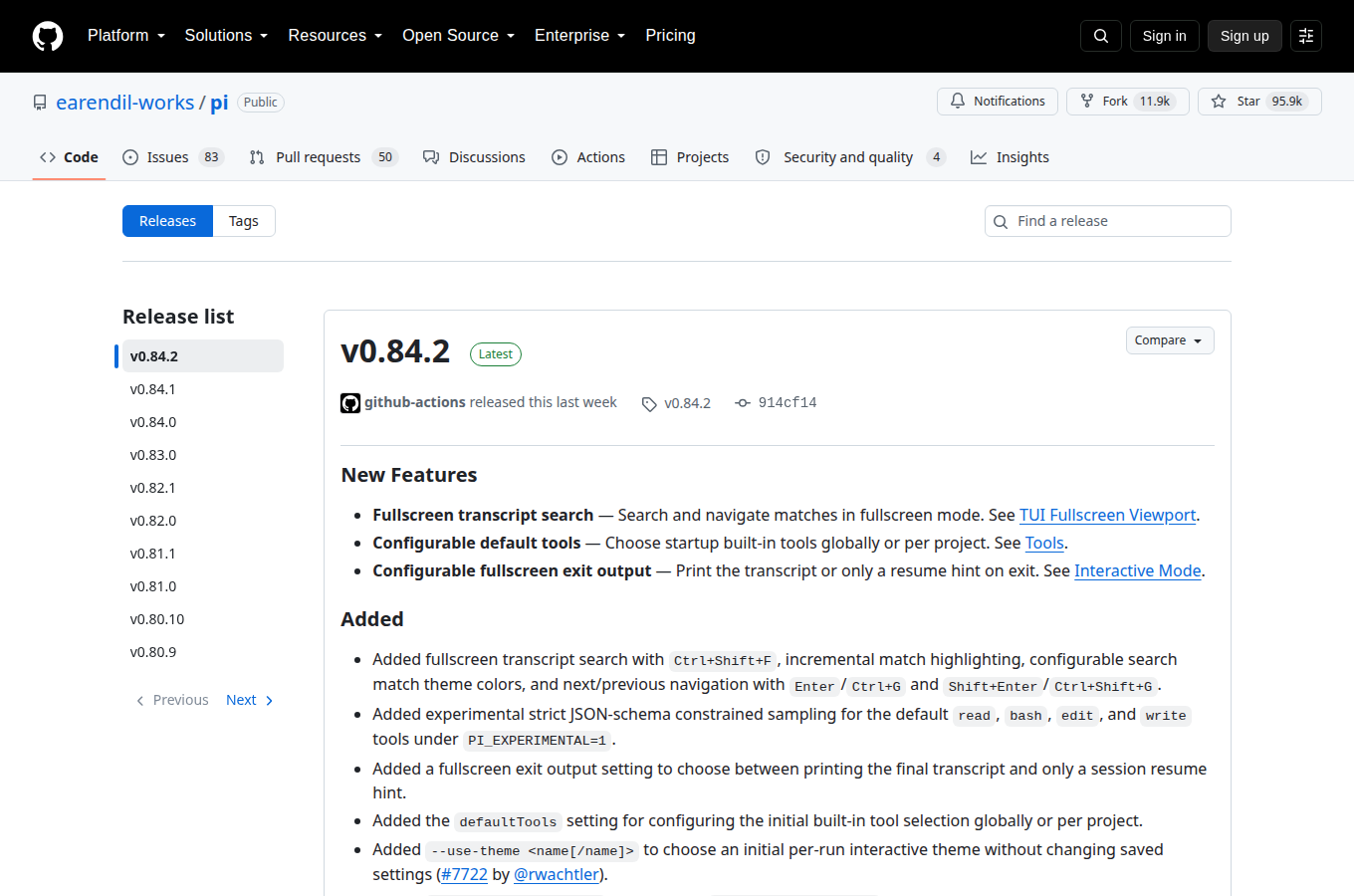Select v0.84.1 in release list
The height and width of the screenshot is (896, 1354).
click(x=203, y=389)
